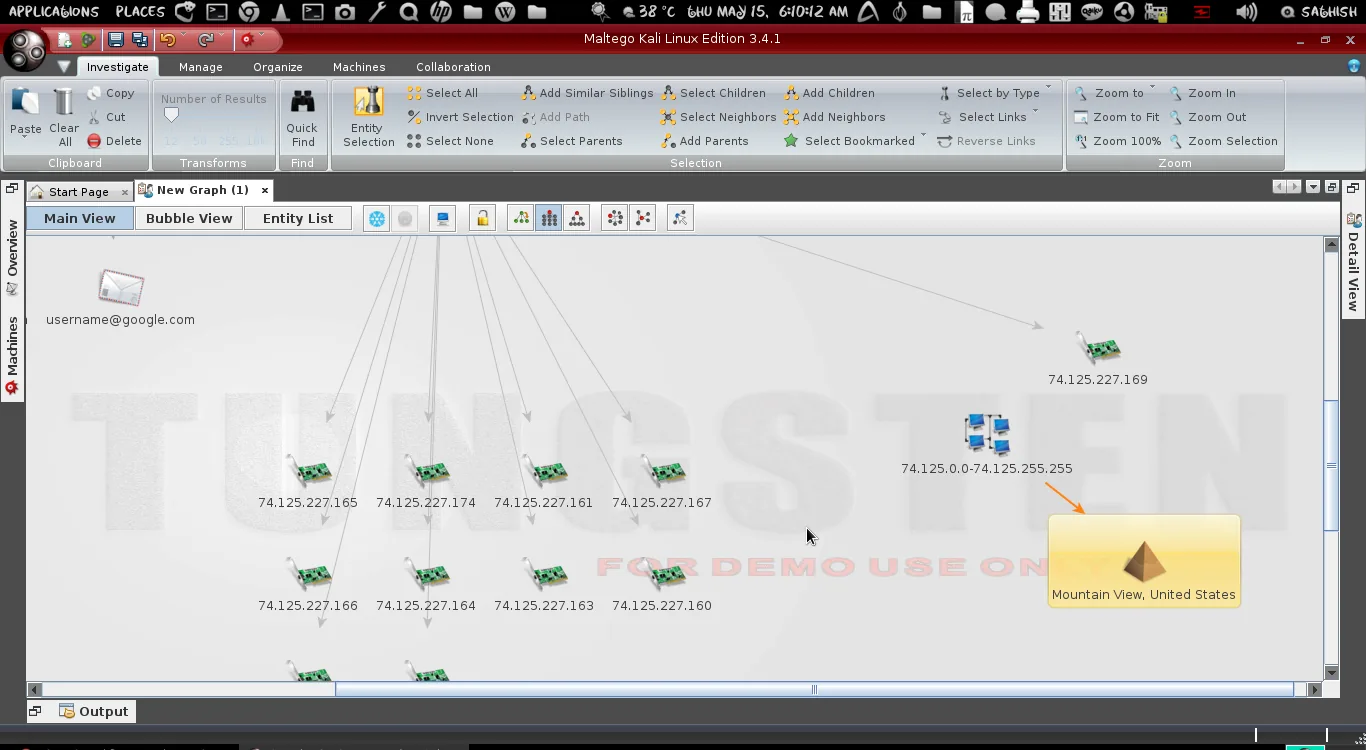This screenshot has width=1366, height=750.
Task: Click Select Parents
Action: coord(572,141)
